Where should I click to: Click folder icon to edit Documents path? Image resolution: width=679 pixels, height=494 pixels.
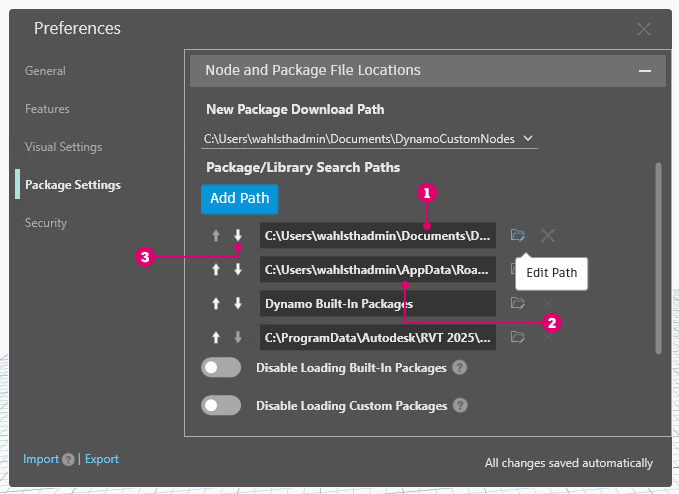pos(517,236)
